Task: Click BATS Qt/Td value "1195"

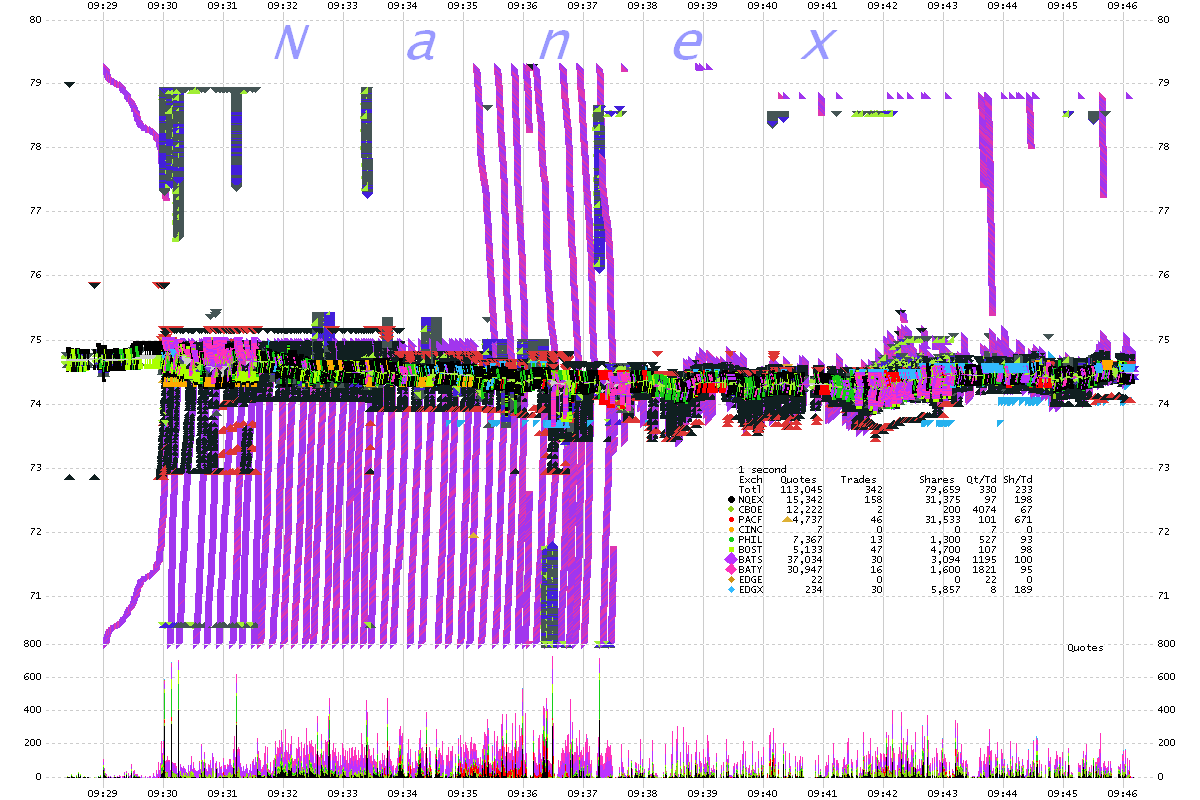Action: 984,559
